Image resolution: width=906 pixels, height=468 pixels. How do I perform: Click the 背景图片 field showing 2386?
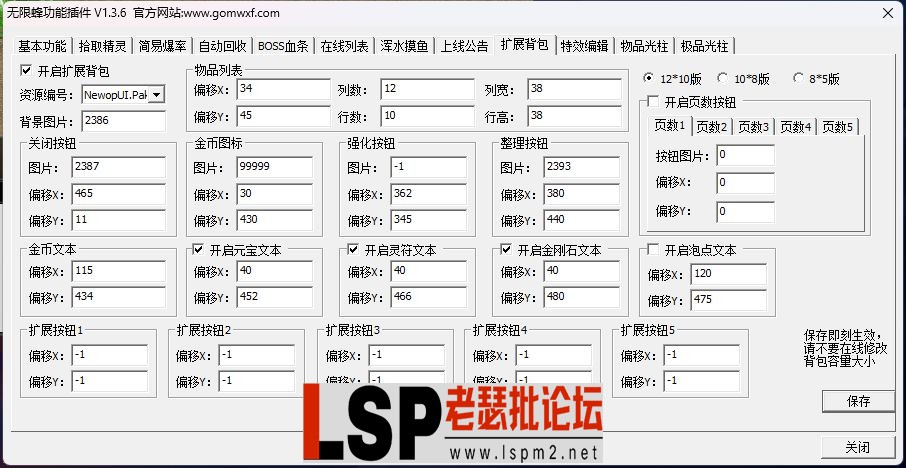click(123, 121)
